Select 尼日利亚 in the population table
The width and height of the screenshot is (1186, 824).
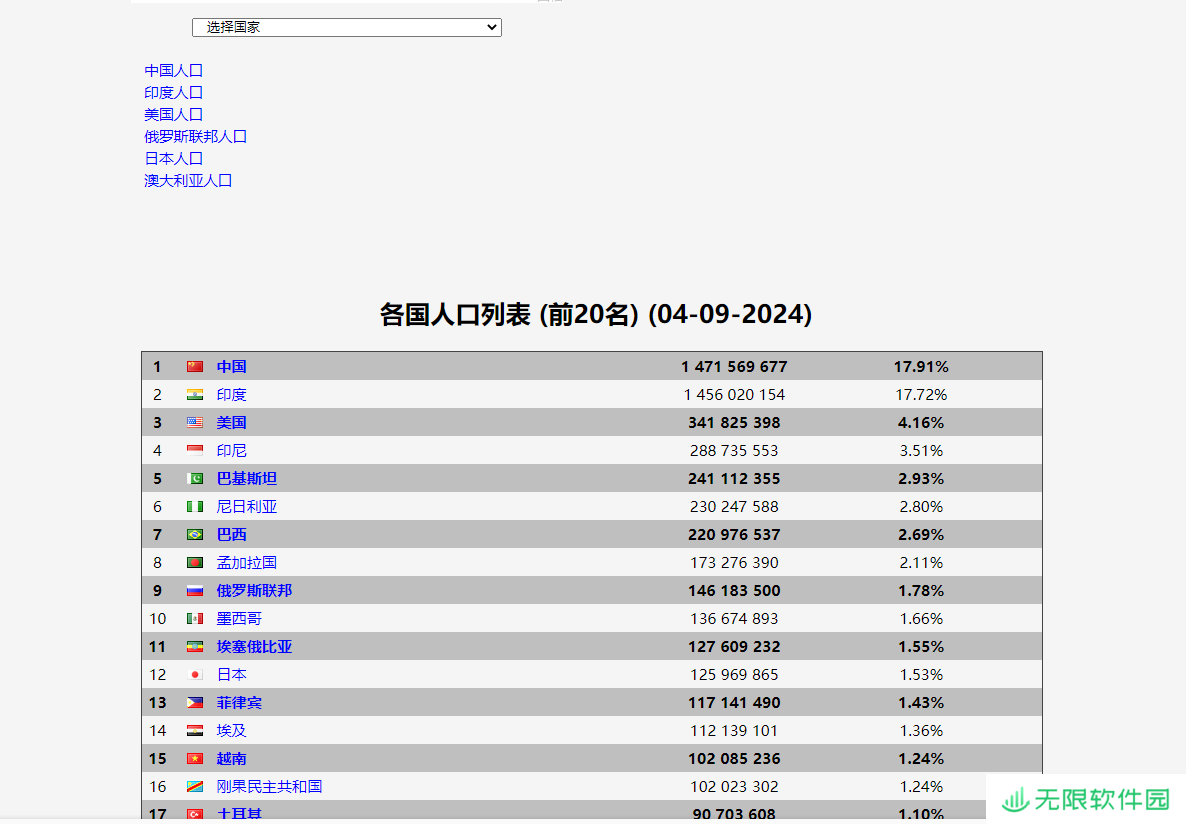[247, 507]
